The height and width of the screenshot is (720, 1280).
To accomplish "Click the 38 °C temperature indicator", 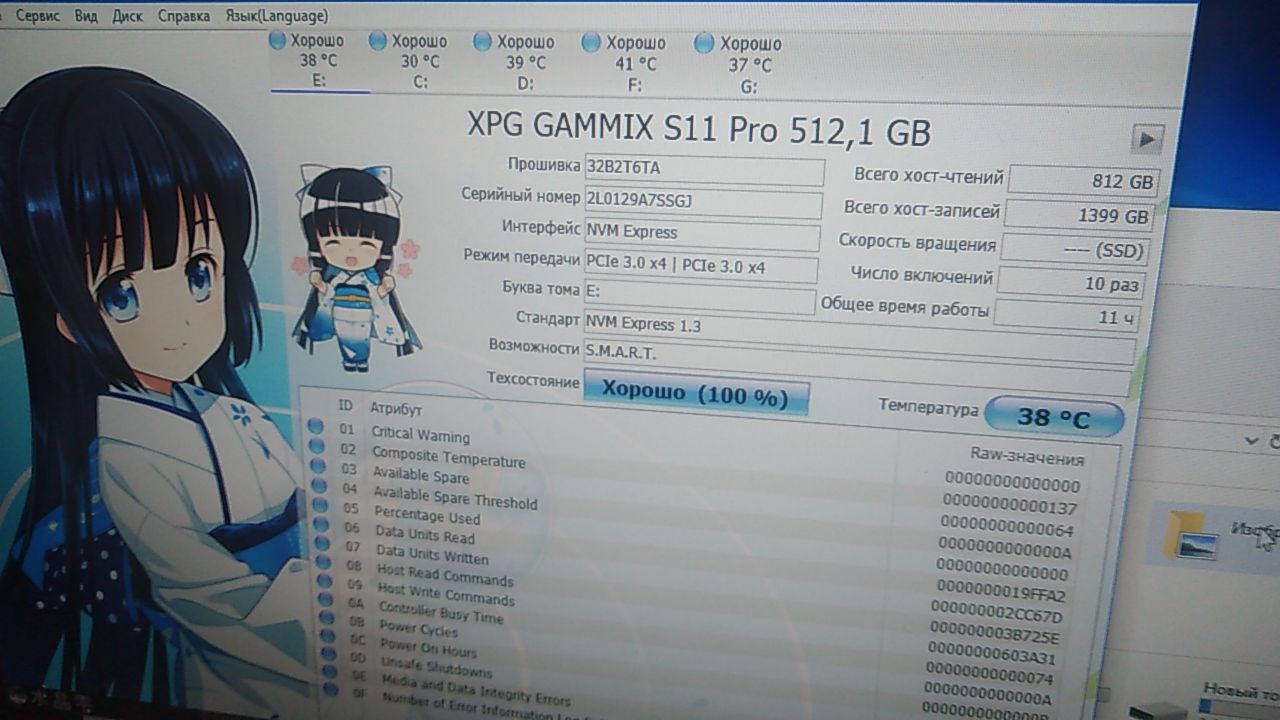I will (1054, 418).
